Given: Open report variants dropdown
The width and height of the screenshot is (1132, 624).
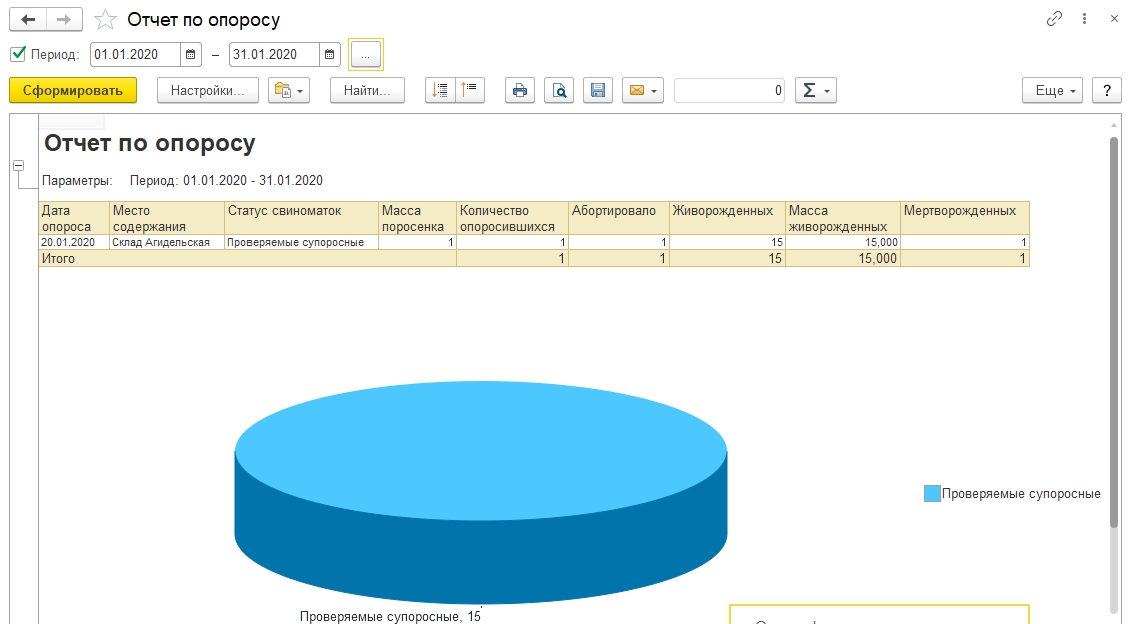Looking at the screenshot, I should click(x=289, y=90).
